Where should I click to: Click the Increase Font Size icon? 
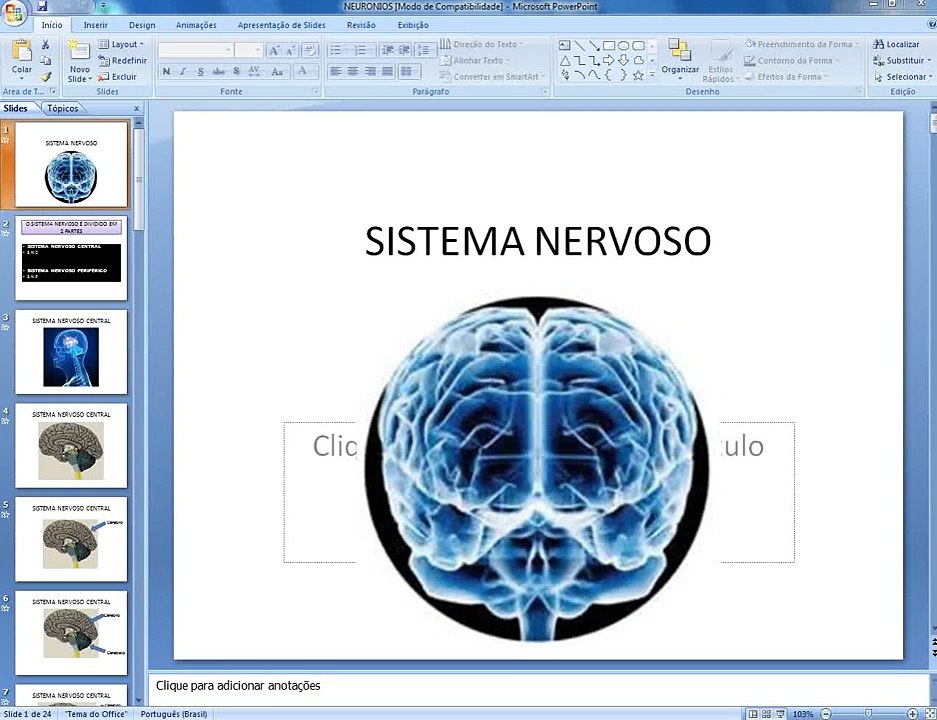click(x=274, y=51)
